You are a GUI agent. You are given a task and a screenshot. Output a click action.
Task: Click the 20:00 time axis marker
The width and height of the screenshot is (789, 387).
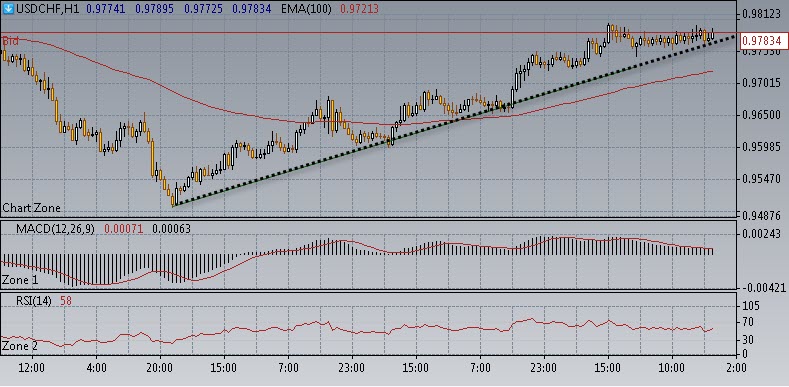tap(160, 368)
